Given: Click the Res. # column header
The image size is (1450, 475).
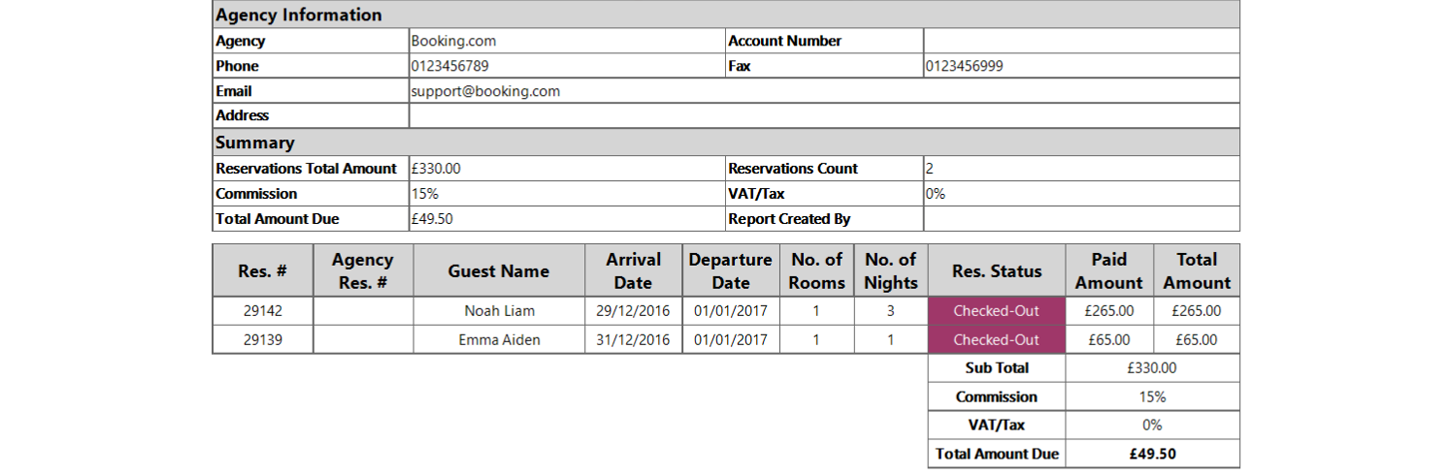Looking at the screenshot, I should click(x=263, y=271).
